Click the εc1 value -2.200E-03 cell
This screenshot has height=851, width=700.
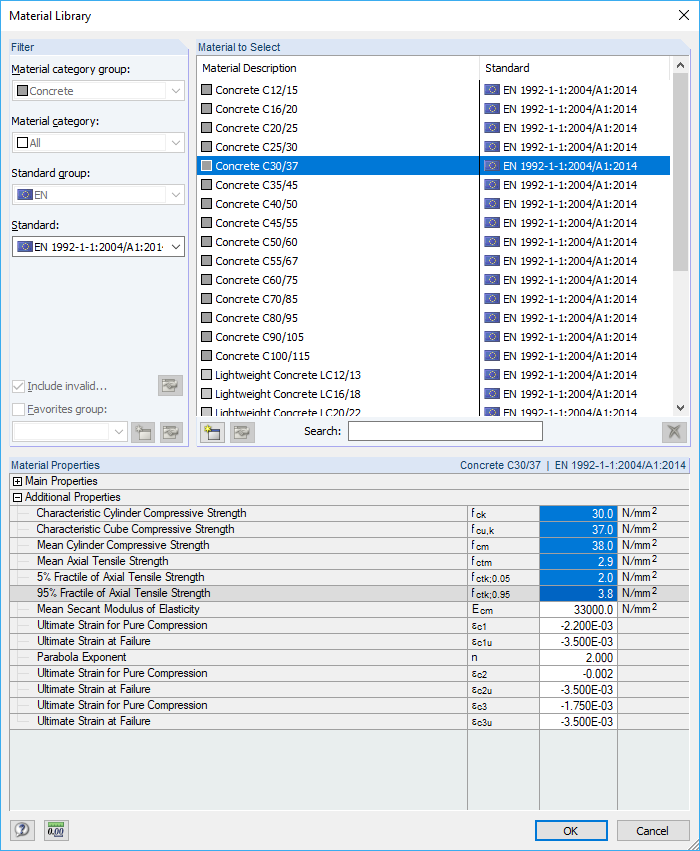pos(578,625)
